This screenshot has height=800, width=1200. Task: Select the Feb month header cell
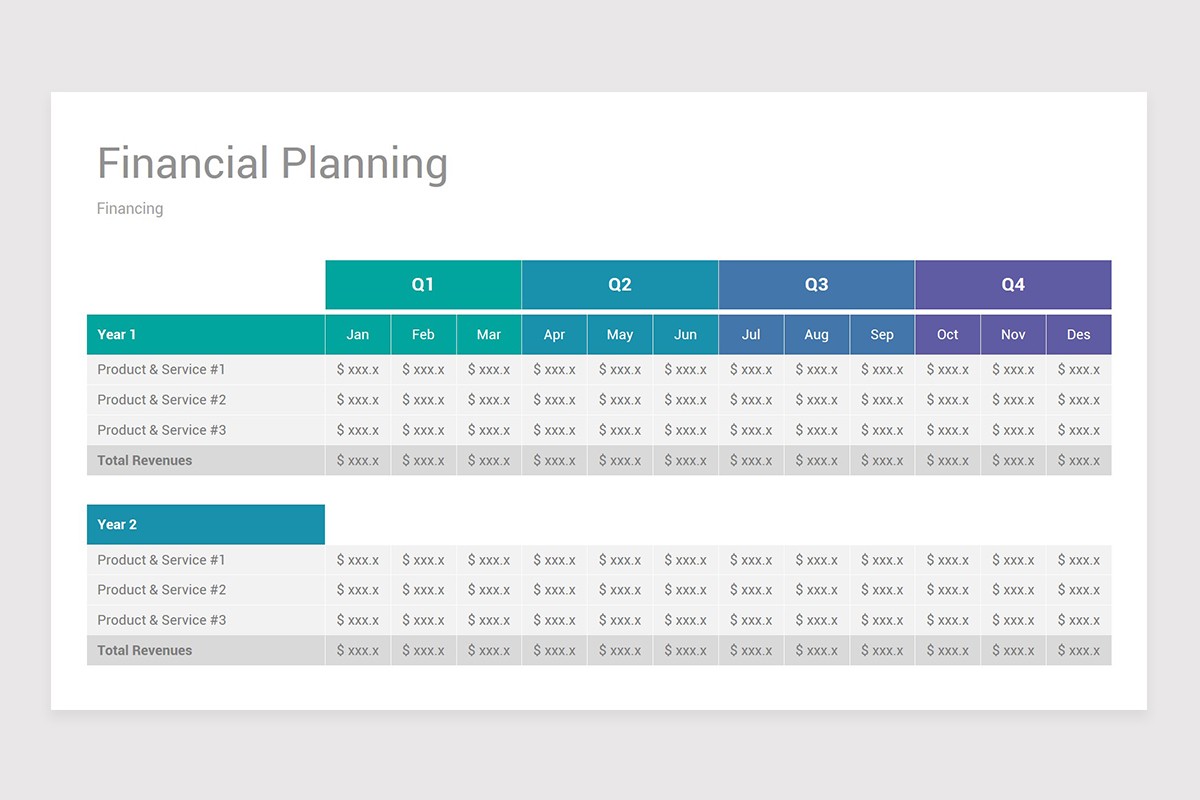tap(423, 335)
